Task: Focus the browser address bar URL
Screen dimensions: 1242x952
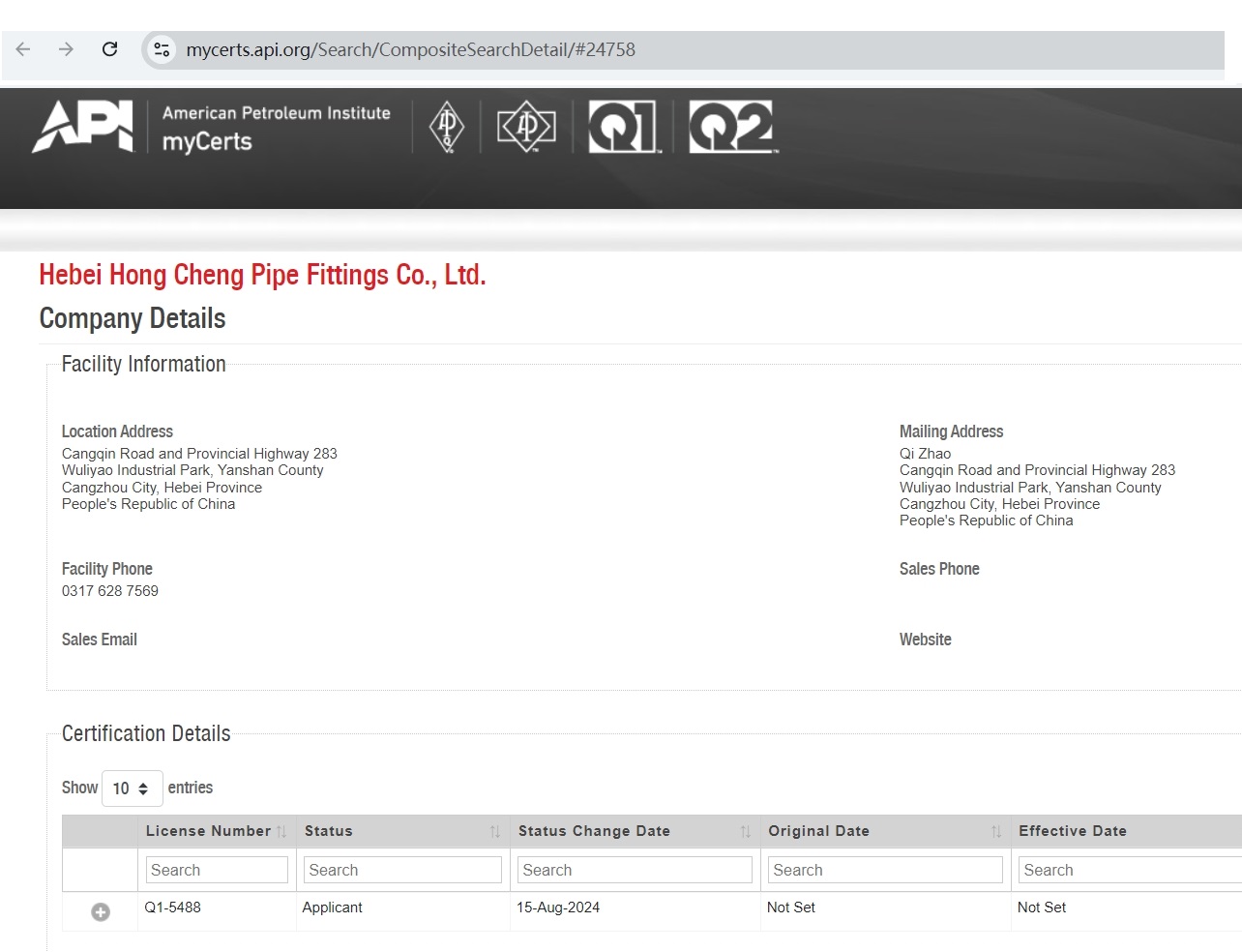Action: point(410,49)
